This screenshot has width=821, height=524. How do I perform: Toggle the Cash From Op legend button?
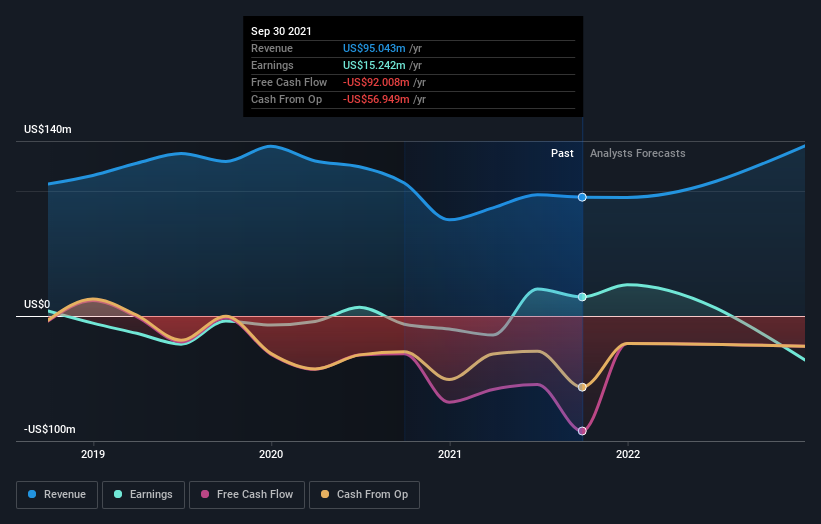[364, 495]
